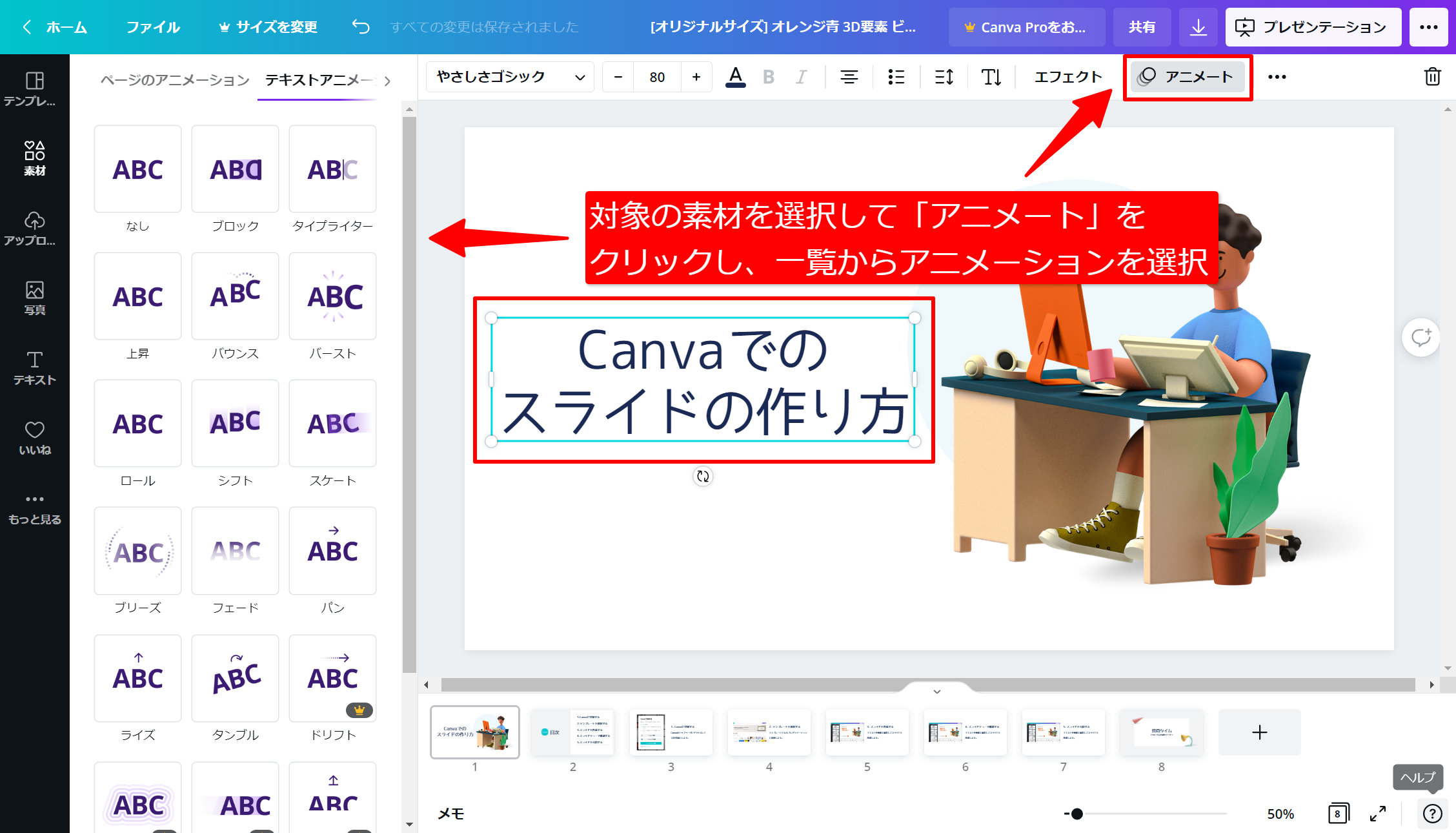
Task: Select the パン animation
Action: [x=332, y=551]
